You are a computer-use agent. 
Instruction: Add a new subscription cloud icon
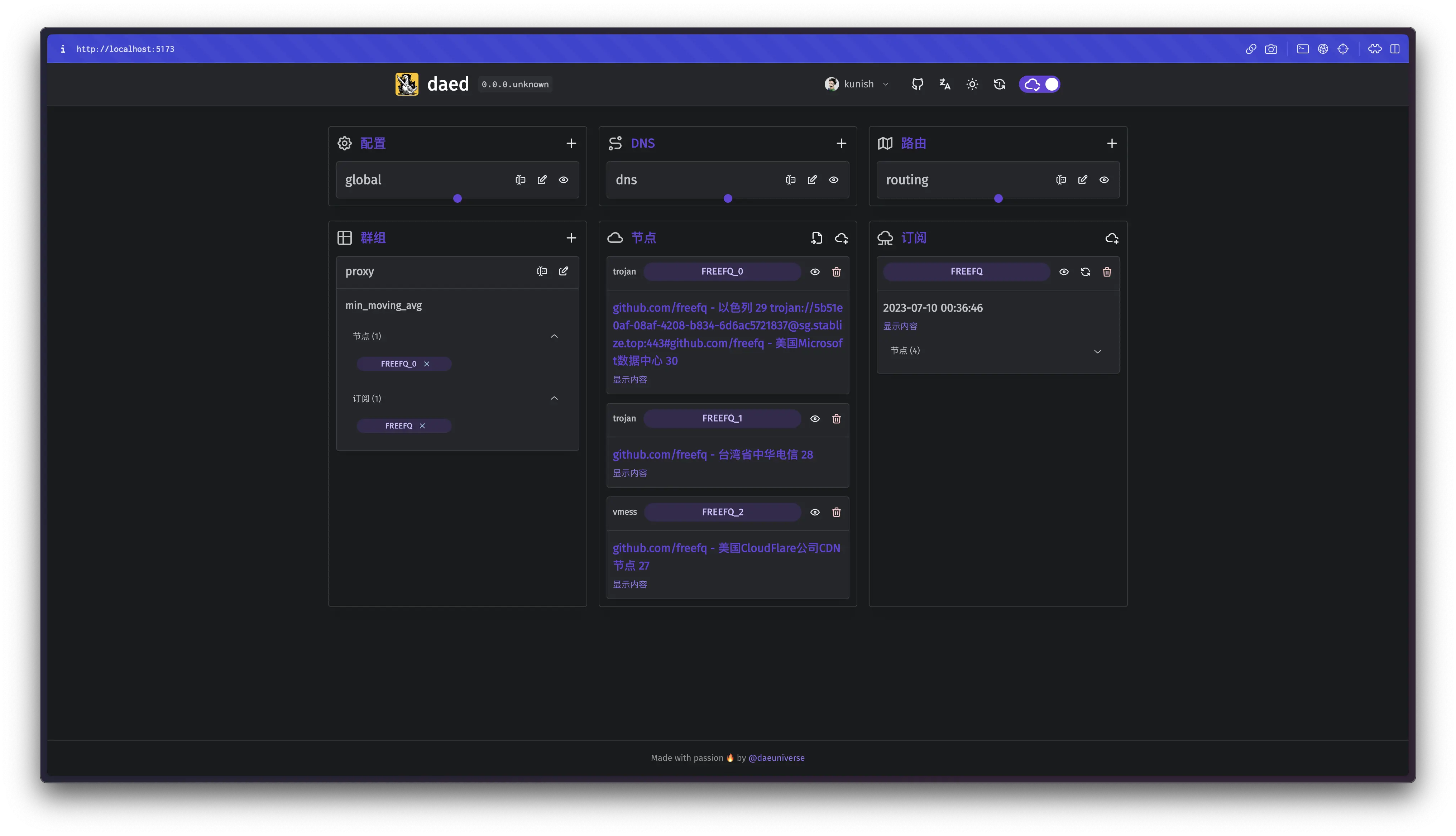click(x=1111, y=238)
